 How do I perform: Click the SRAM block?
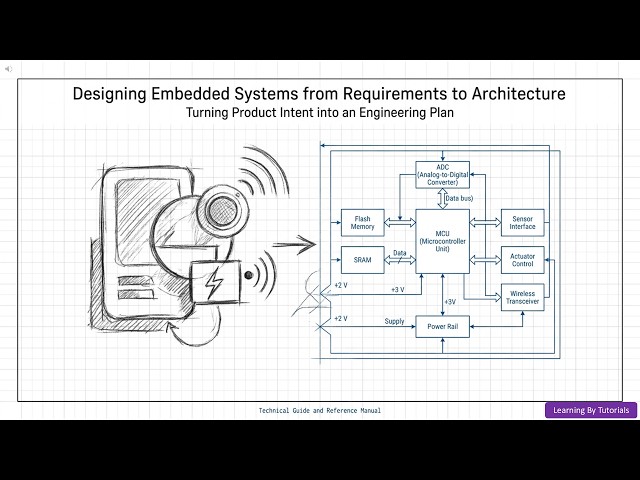pos(362,260)
